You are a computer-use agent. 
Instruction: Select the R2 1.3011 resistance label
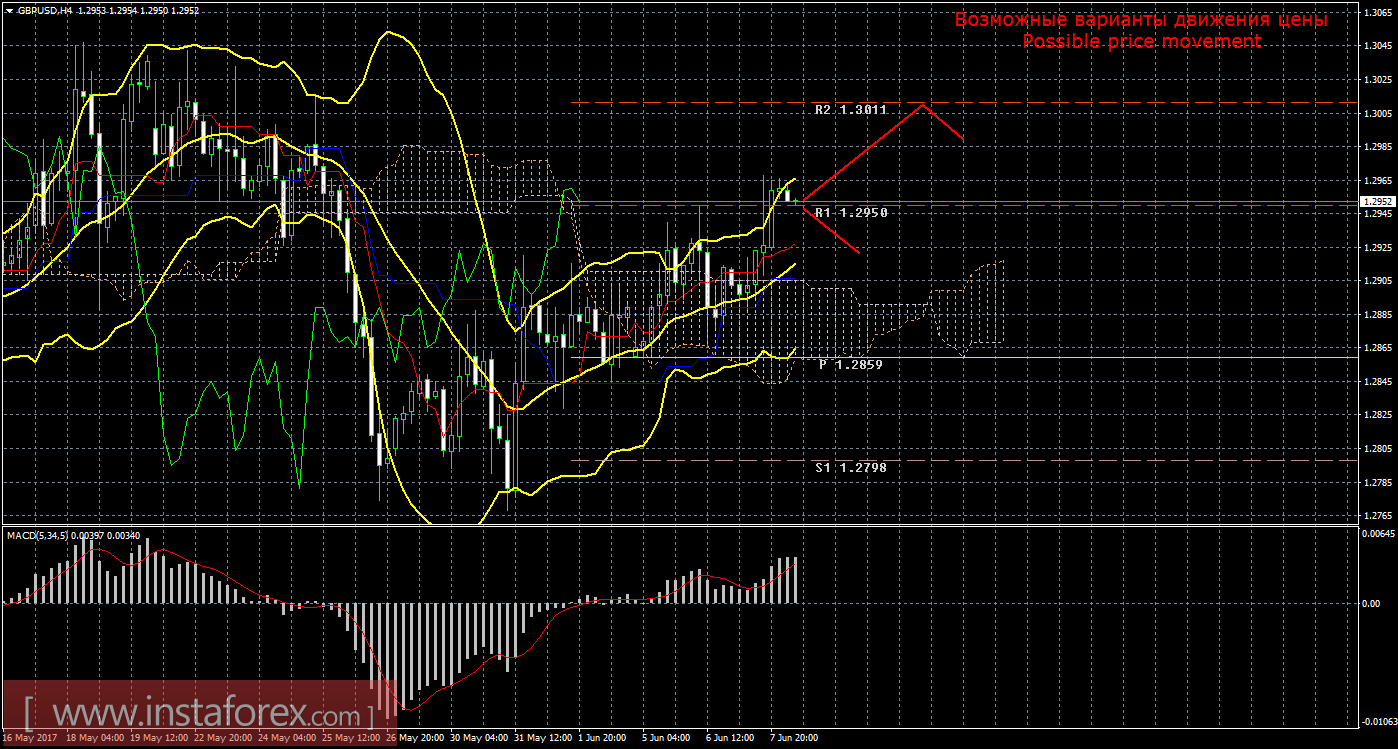pos(851,111)
